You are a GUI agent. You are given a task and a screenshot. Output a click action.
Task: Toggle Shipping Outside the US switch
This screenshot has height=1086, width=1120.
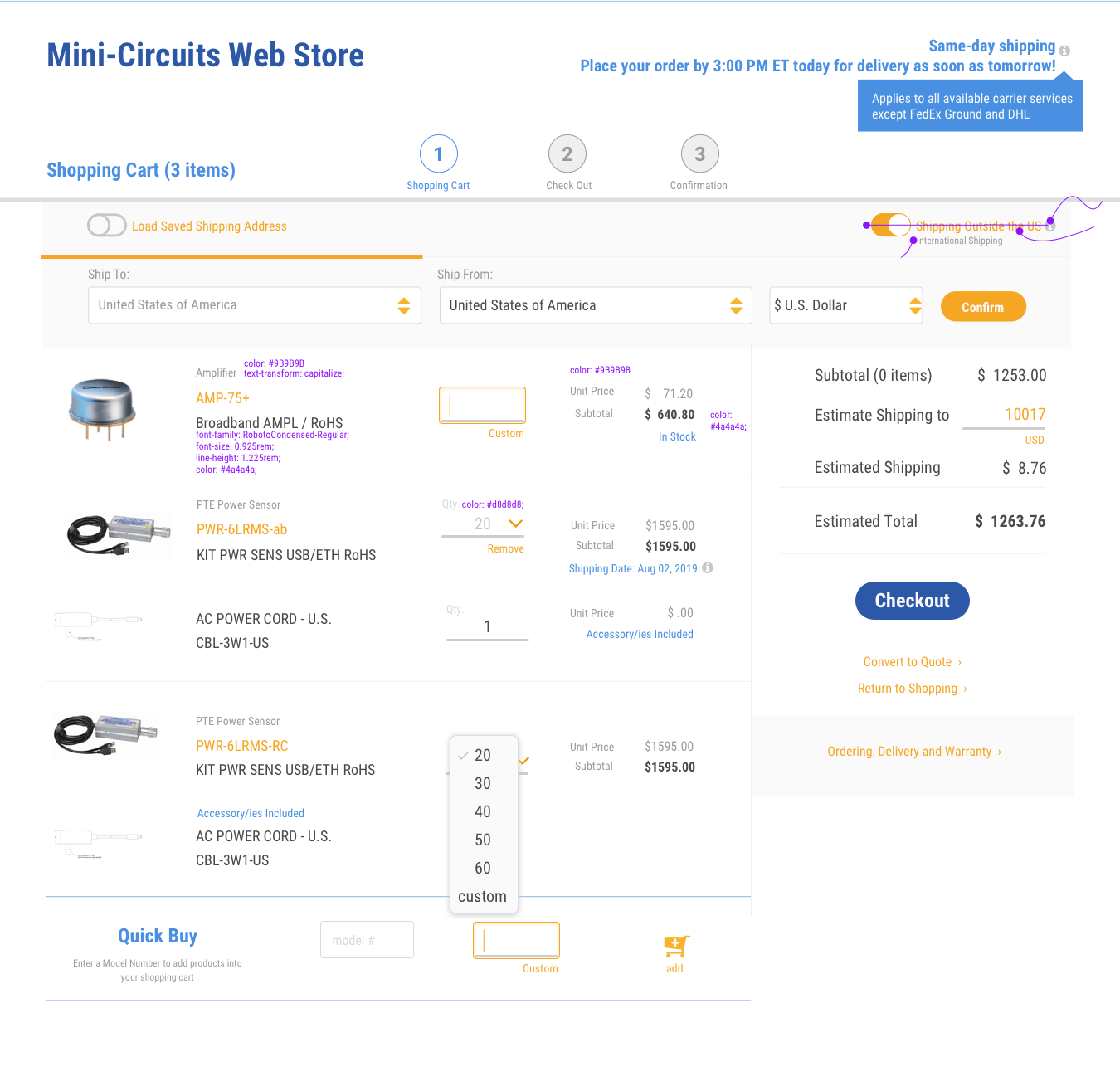(891, 225)
